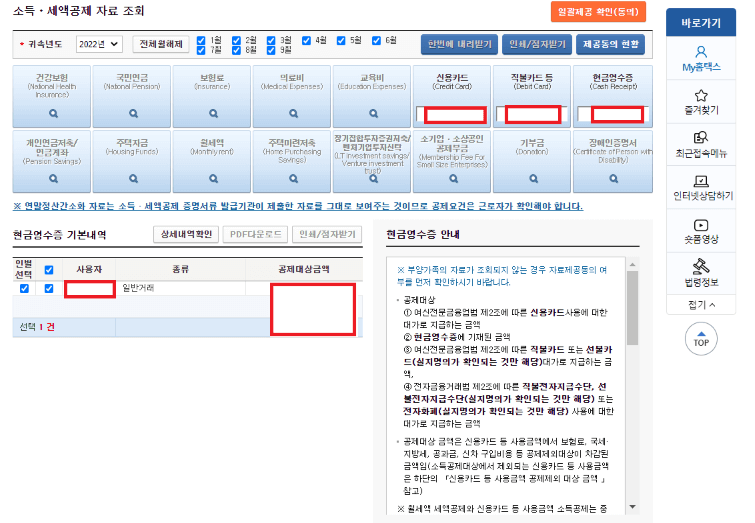The width and height of the screenshot is (755, 523).
Task: Toggle the 9월 month checkbox
Action: [x=271, y=50]
